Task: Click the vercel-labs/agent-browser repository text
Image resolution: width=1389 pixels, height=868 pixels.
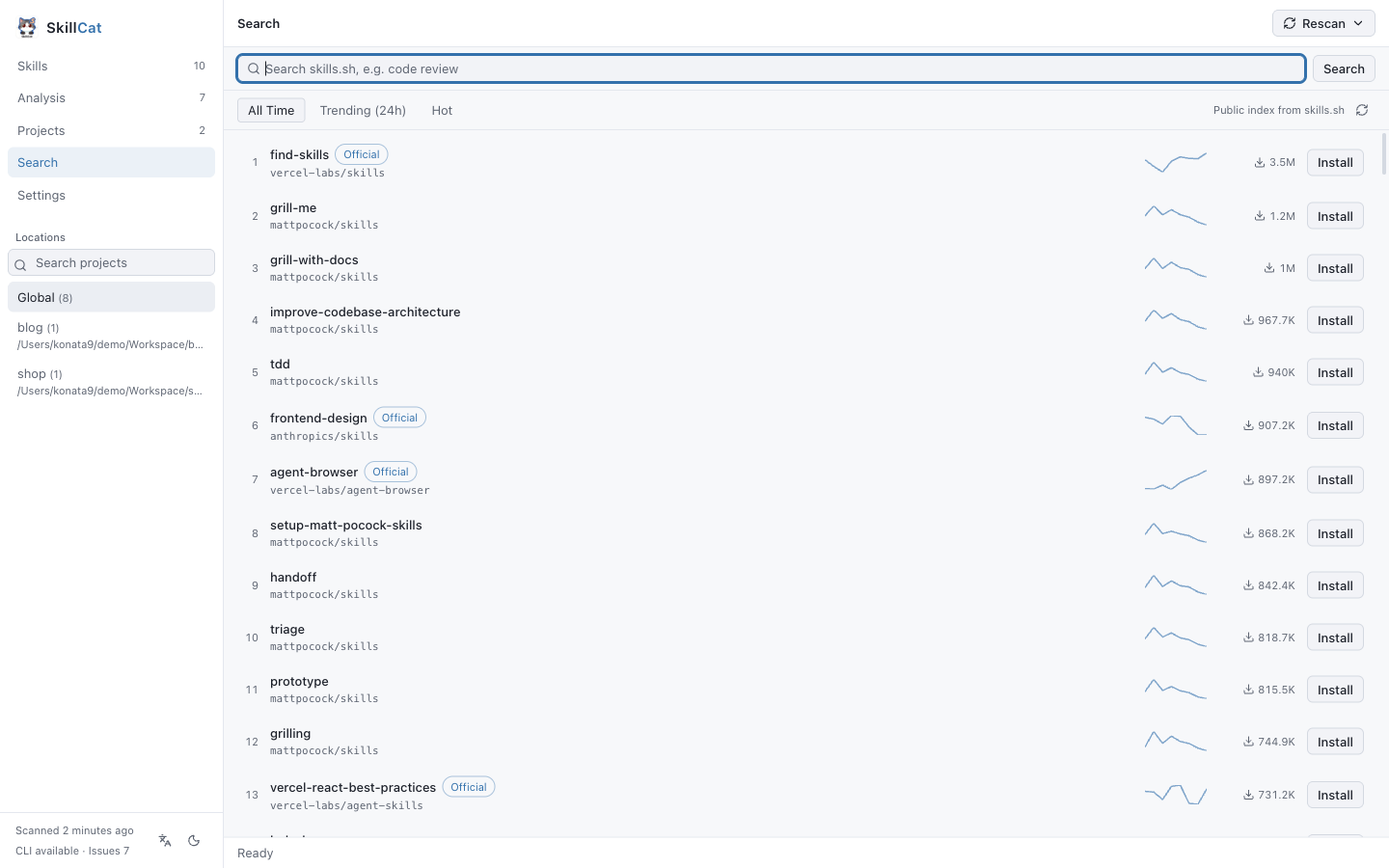Action: point(350,490)
